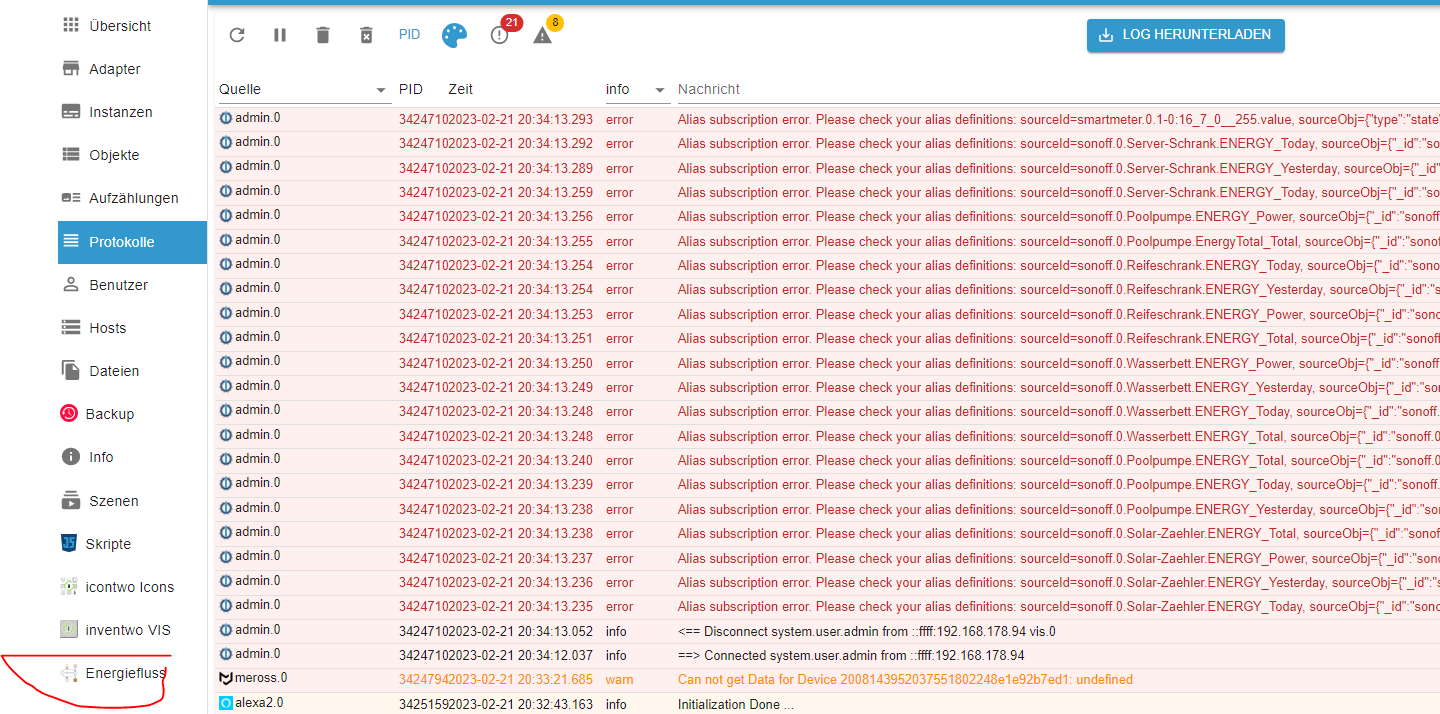
Task: Open Objekte in the sidebar
Action: pyautogui.click(x=132, y=155)
